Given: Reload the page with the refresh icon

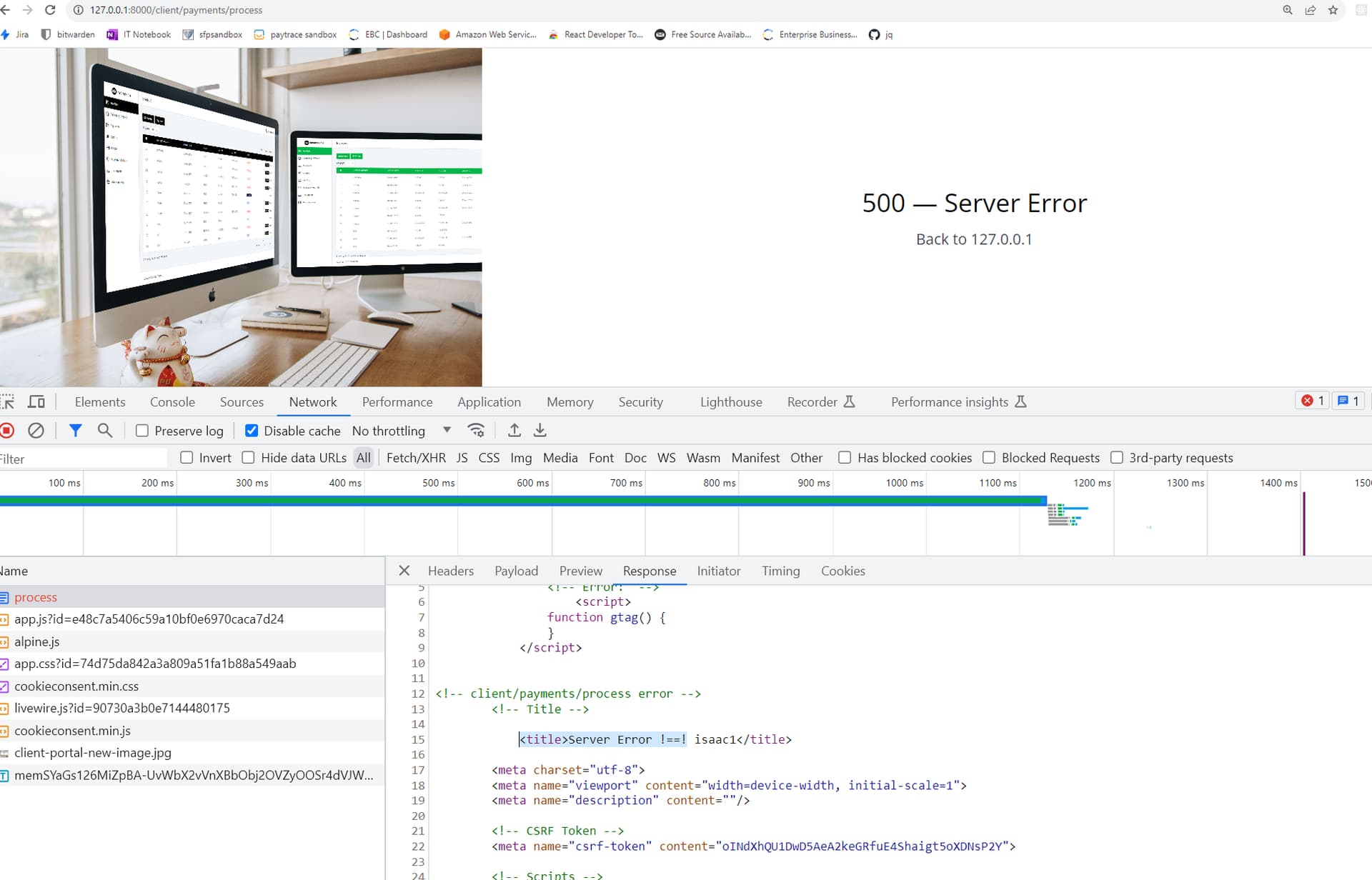Looking at the screenshot, I should tap(50, 10).
